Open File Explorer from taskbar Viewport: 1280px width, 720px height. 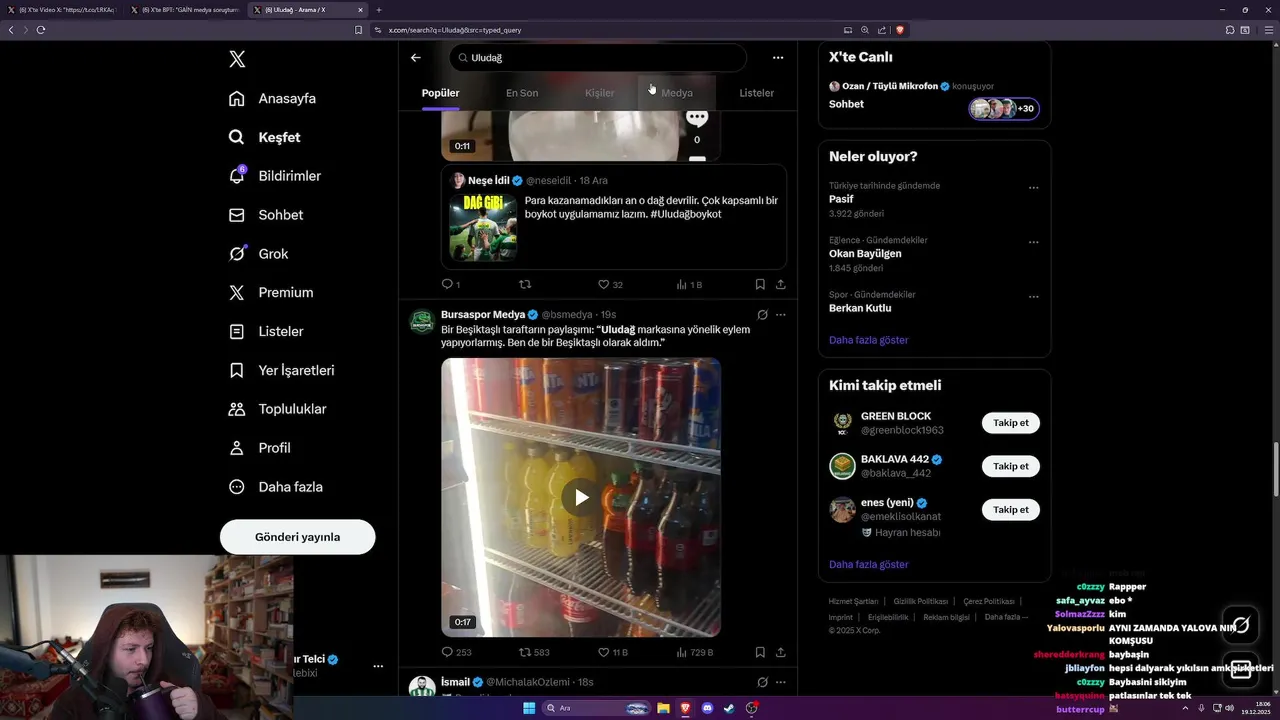(x=662, y=708)
